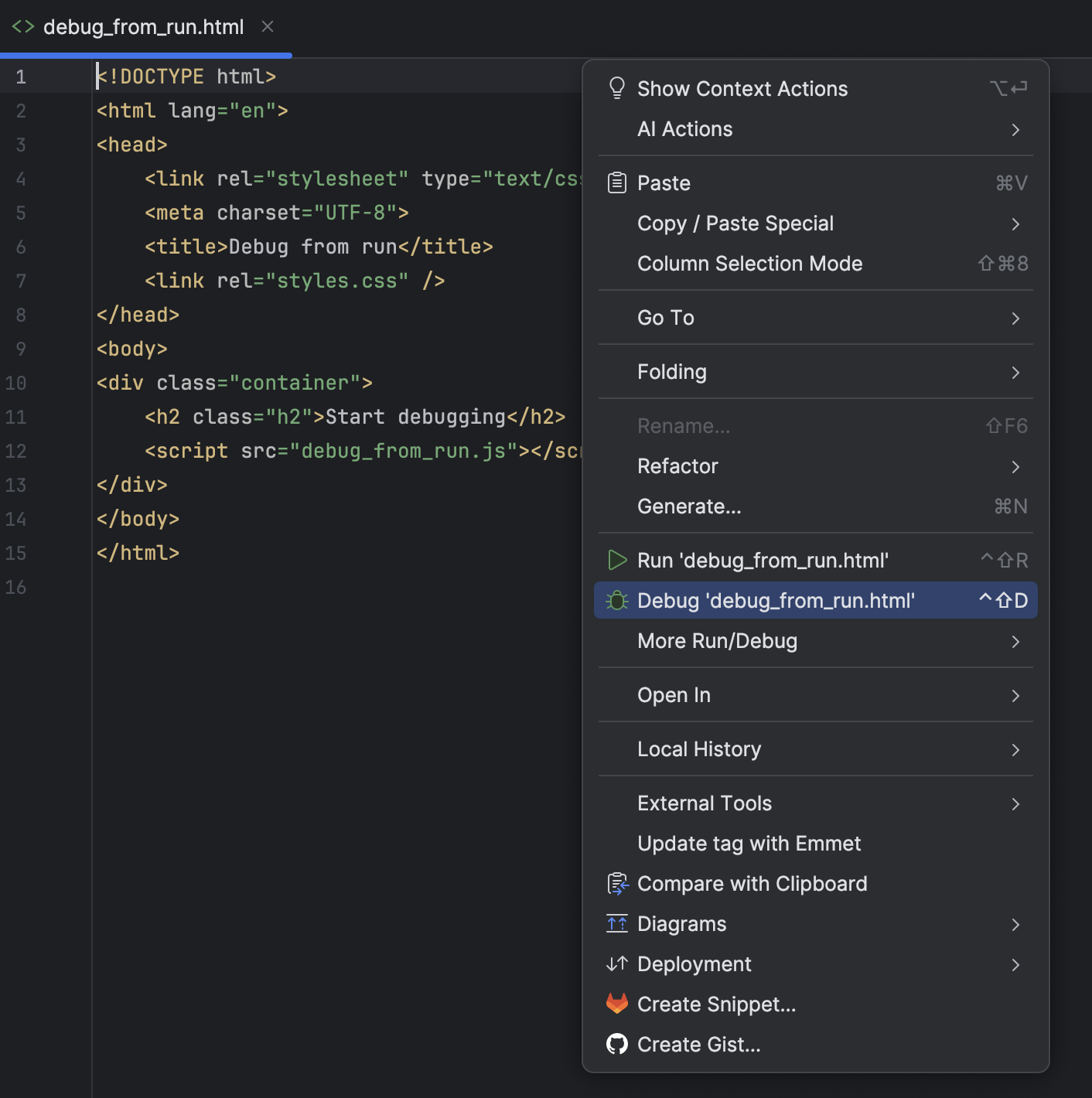Click the 'debug_from_run.js' script source text
Screen dimensions: 1092x1098
tap(404, 451)
